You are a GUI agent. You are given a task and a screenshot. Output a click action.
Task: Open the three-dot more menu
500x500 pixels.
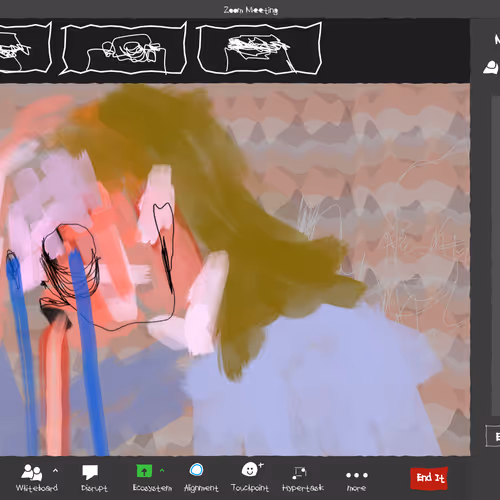click(x=357, y=475)
